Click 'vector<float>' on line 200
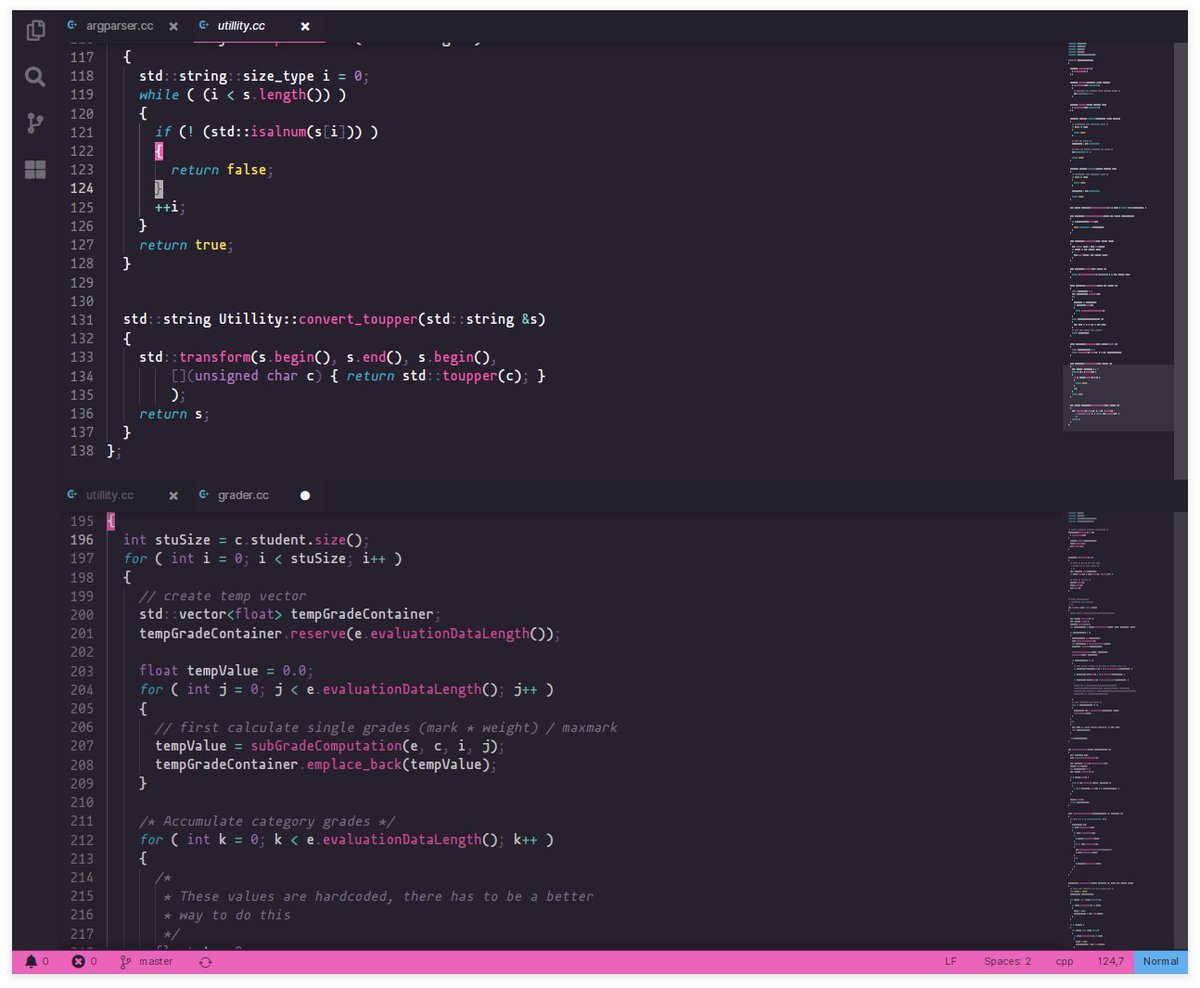This screenshot has height=988, width=1200. click(230, 615)
